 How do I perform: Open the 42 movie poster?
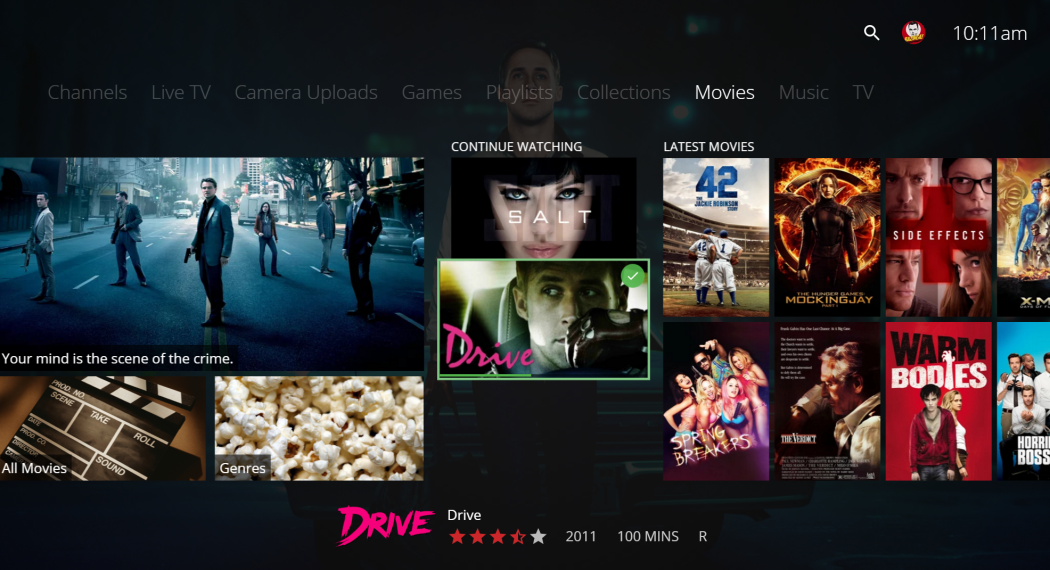[x=716, y=237]
